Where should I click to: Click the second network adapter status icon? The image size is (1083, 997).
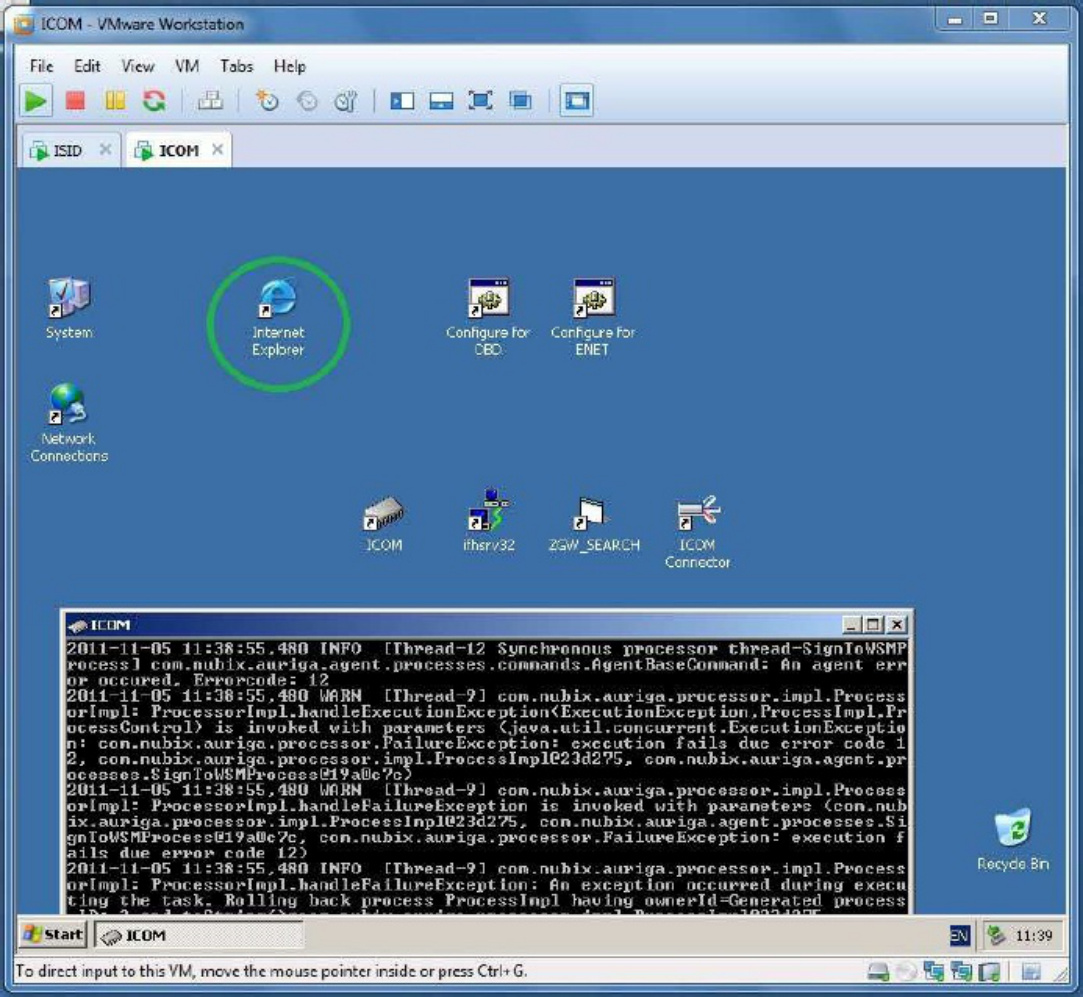coord(961,972)
